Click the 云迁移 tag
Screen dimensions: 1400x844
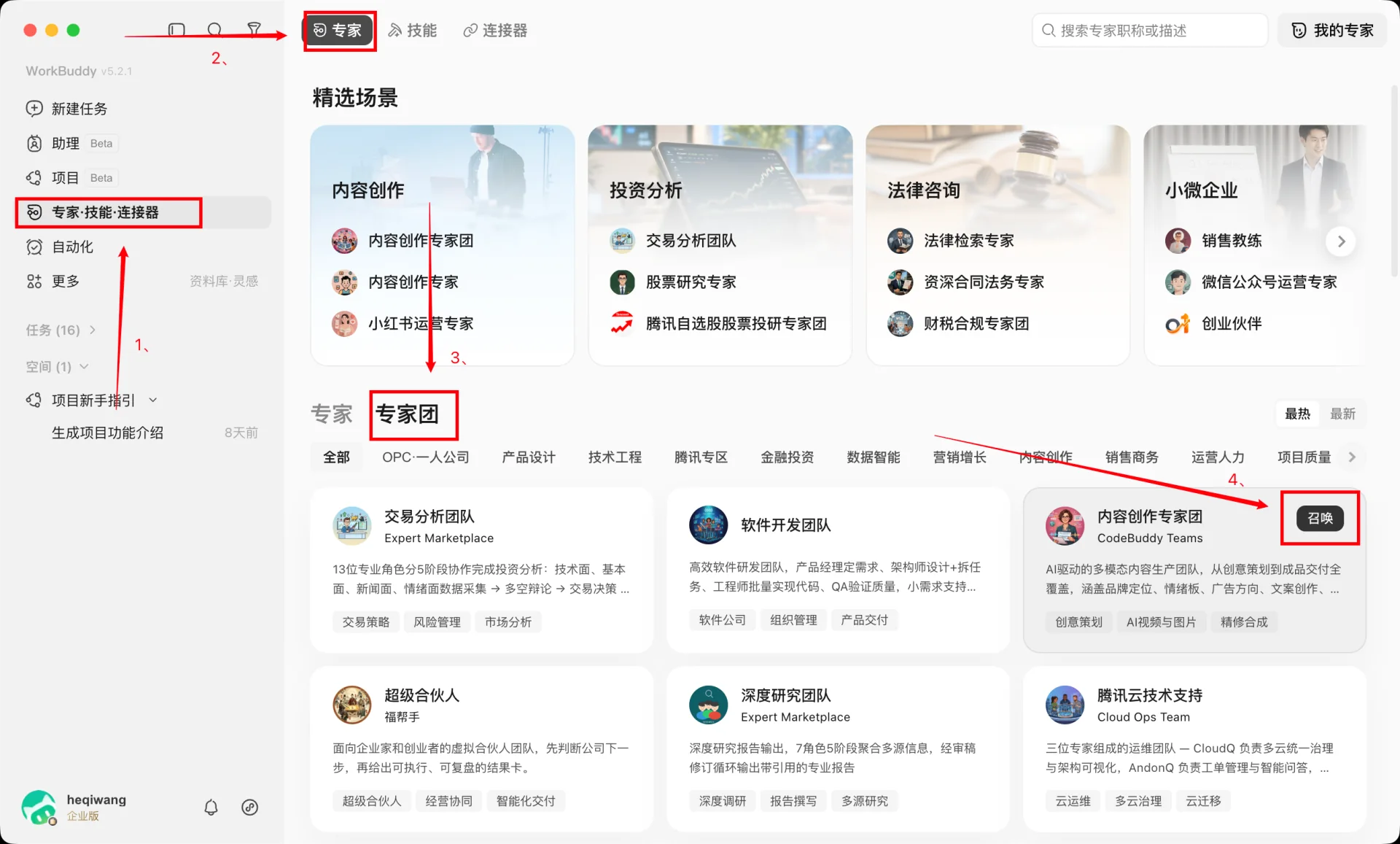(x=1203, y=801)
